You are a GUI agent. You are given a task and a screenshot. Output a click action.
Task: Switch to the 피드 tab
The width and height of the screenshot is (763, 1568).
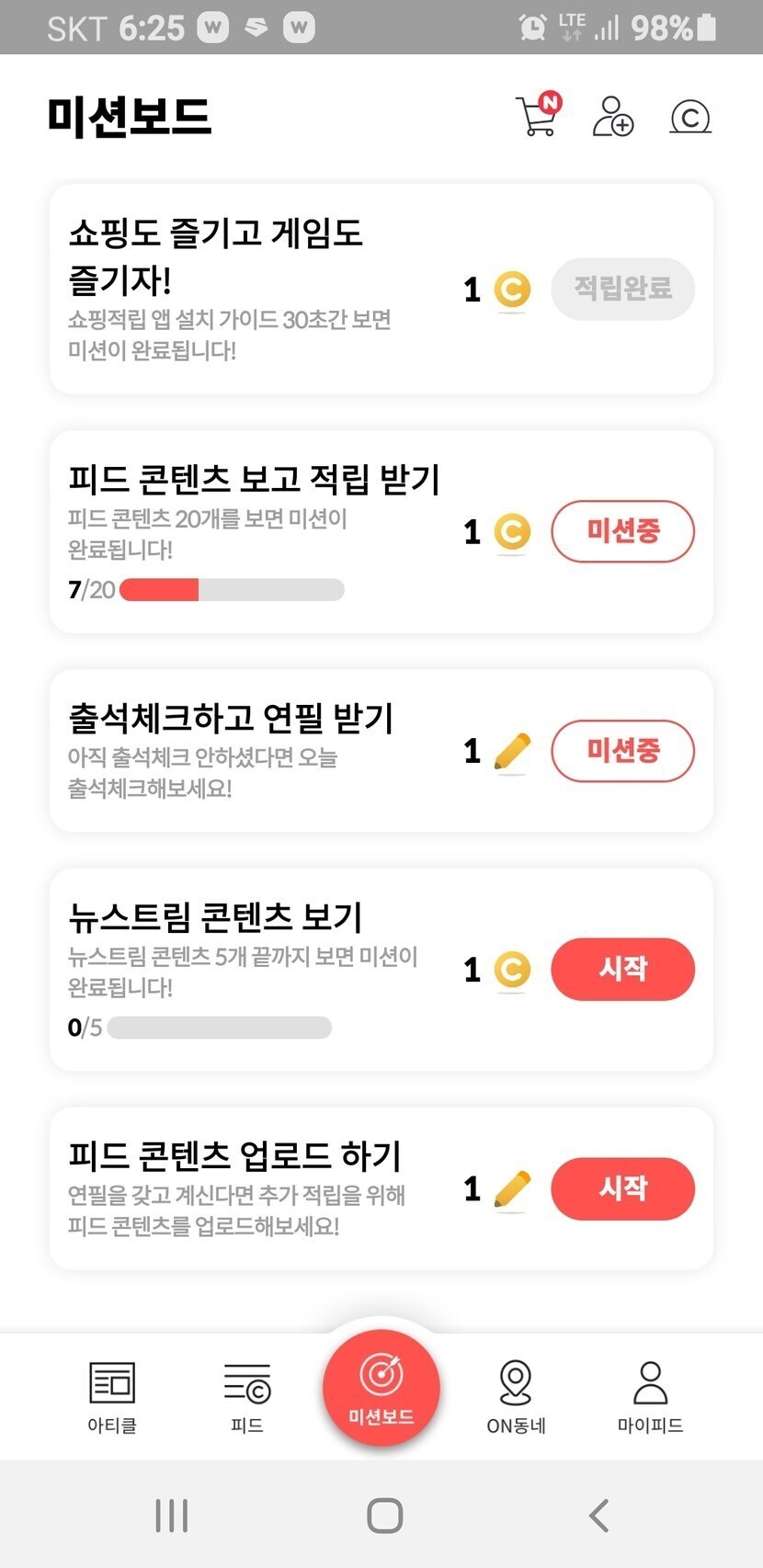pos(246,1397)
